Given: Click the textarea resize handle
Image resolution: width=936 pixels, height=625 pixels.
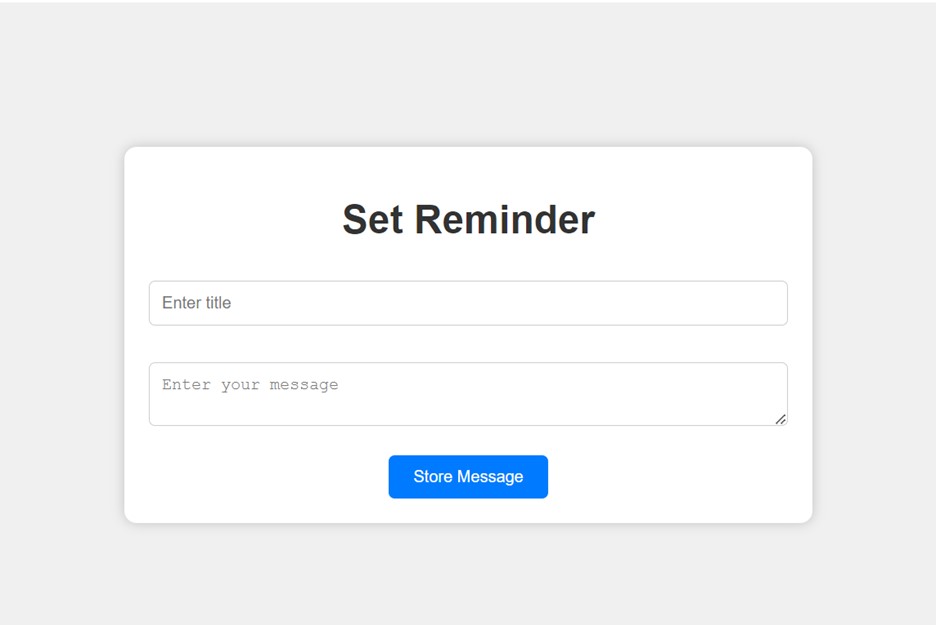Looking at the screenshot, I should [781, 419].
